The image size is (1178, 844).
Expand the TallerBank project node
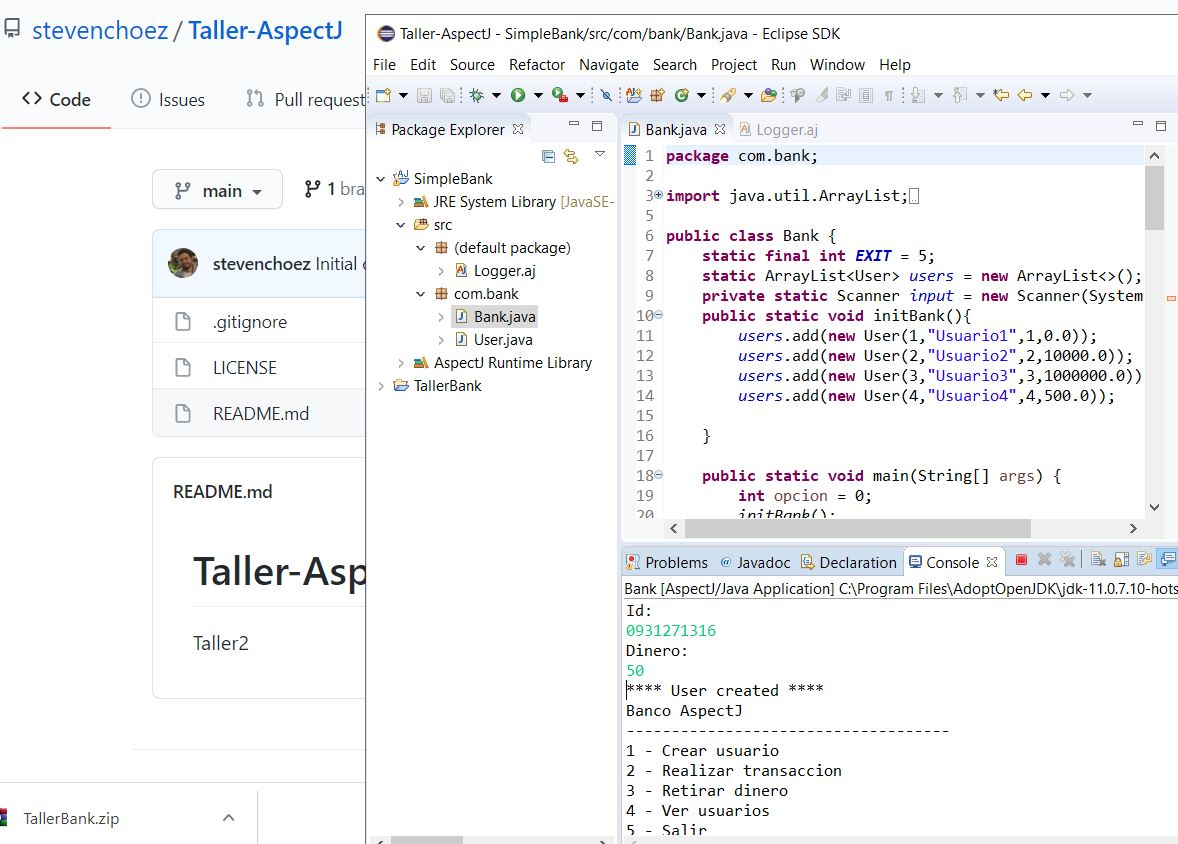coord(381,386)
